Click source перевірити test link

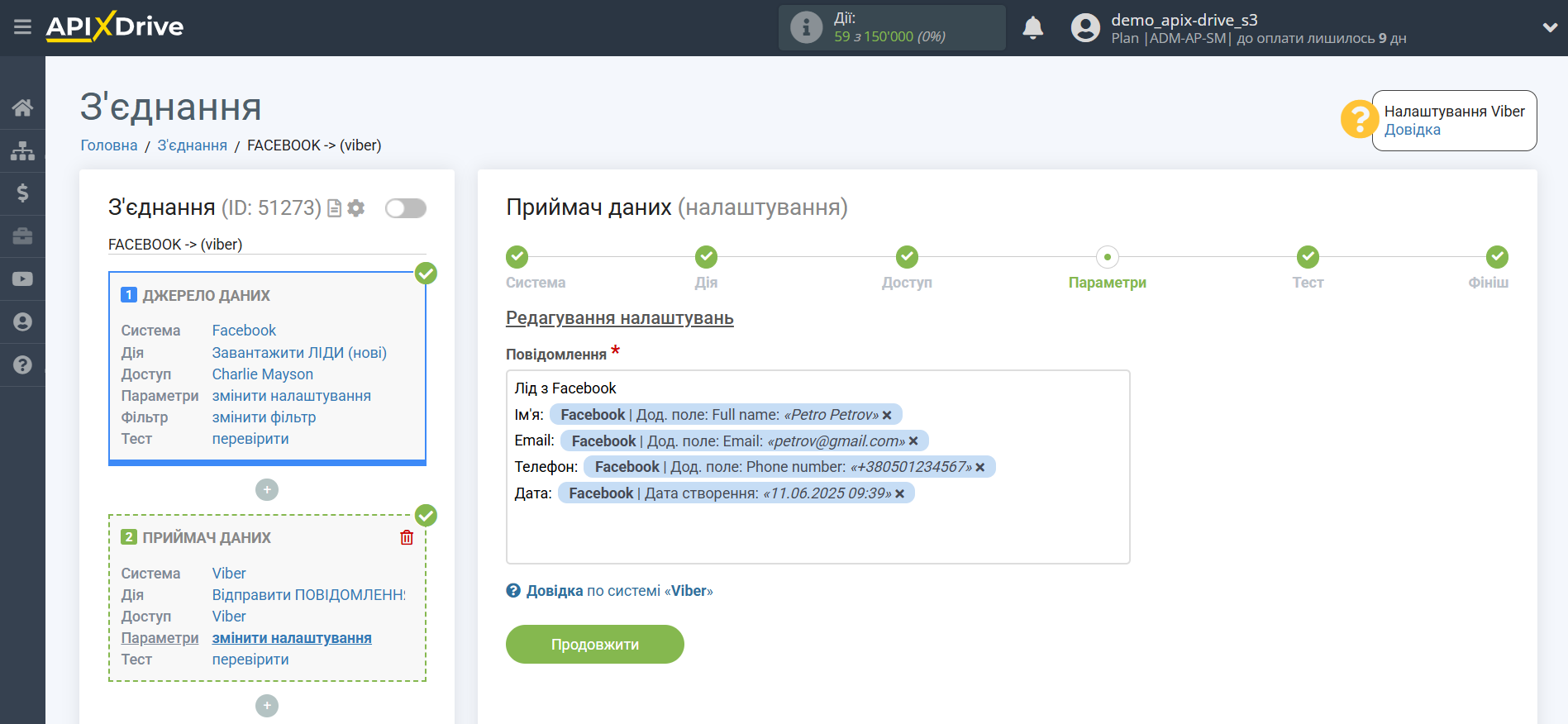(250, 439)
